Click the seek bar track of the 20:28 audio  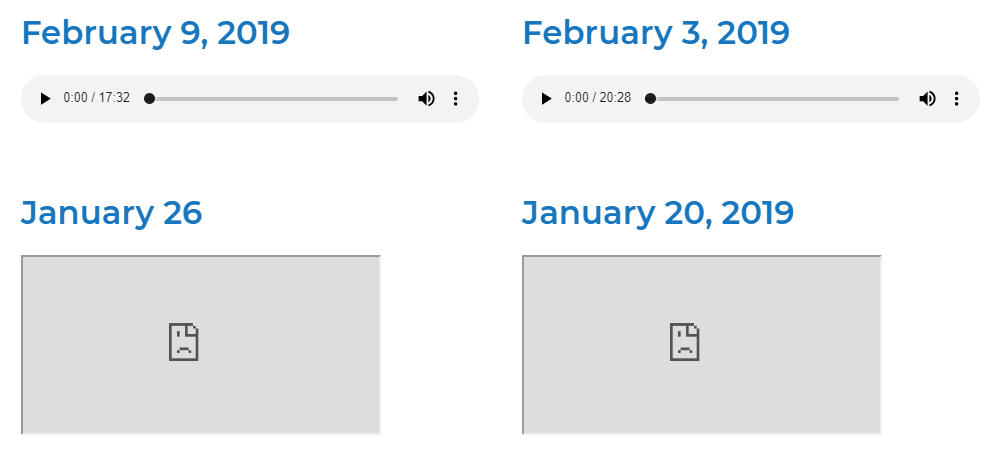point(780,99)
